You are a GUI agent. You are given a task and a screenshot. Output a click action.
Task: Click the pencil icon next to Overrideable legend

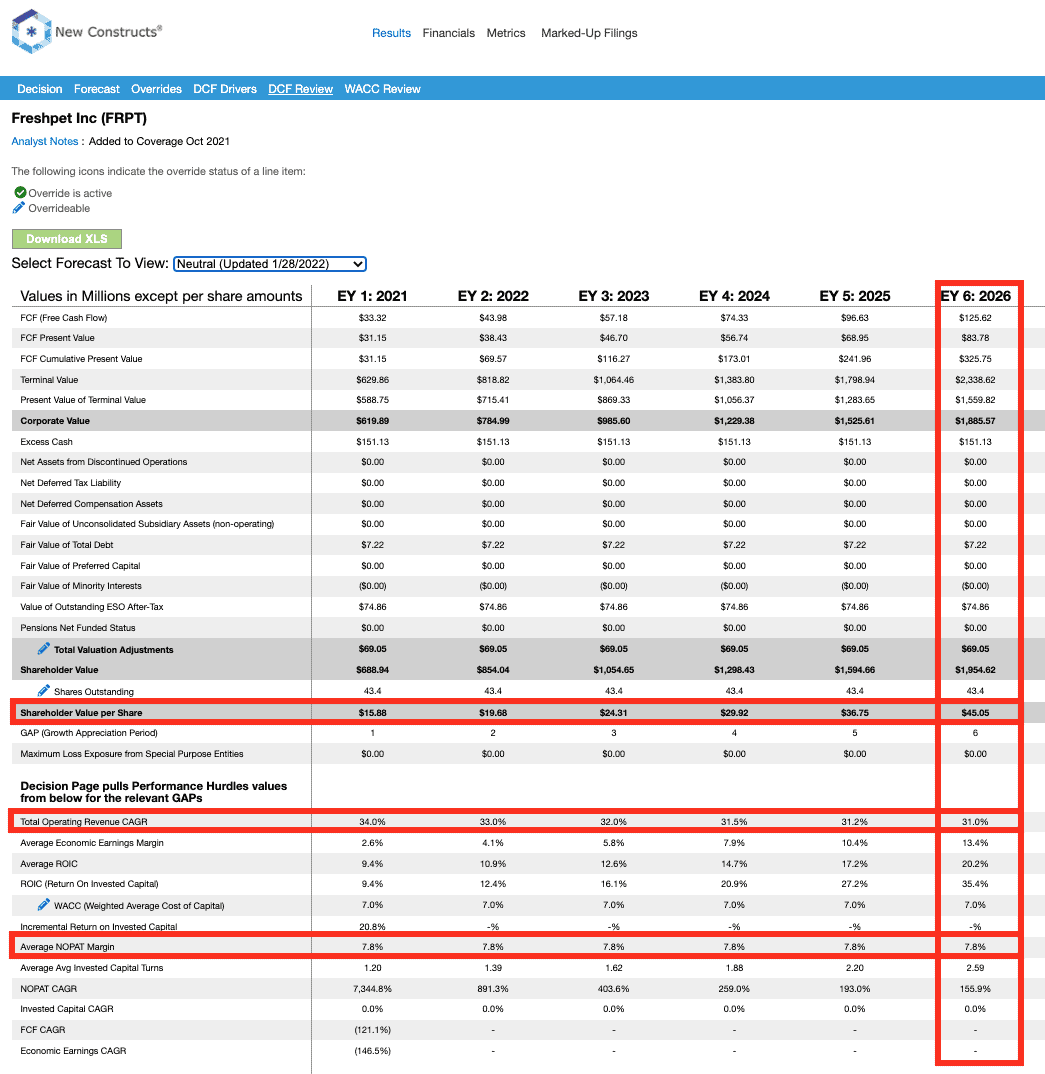click(19, 208)
